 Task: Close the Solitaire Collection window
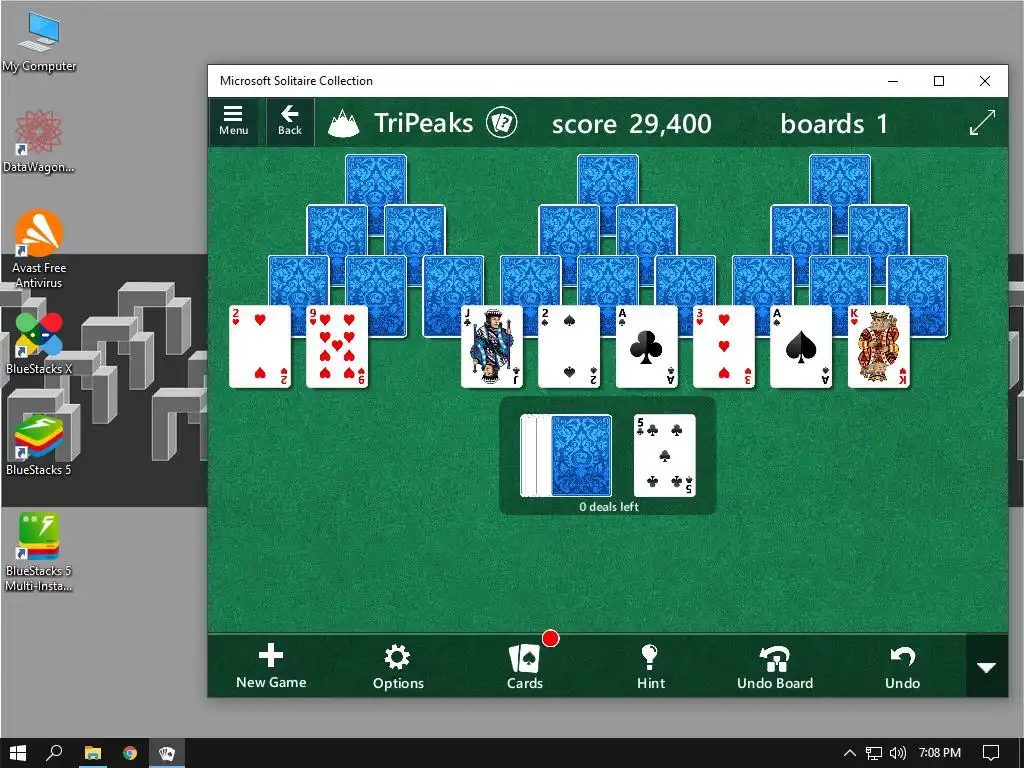(x=985, y=81)
